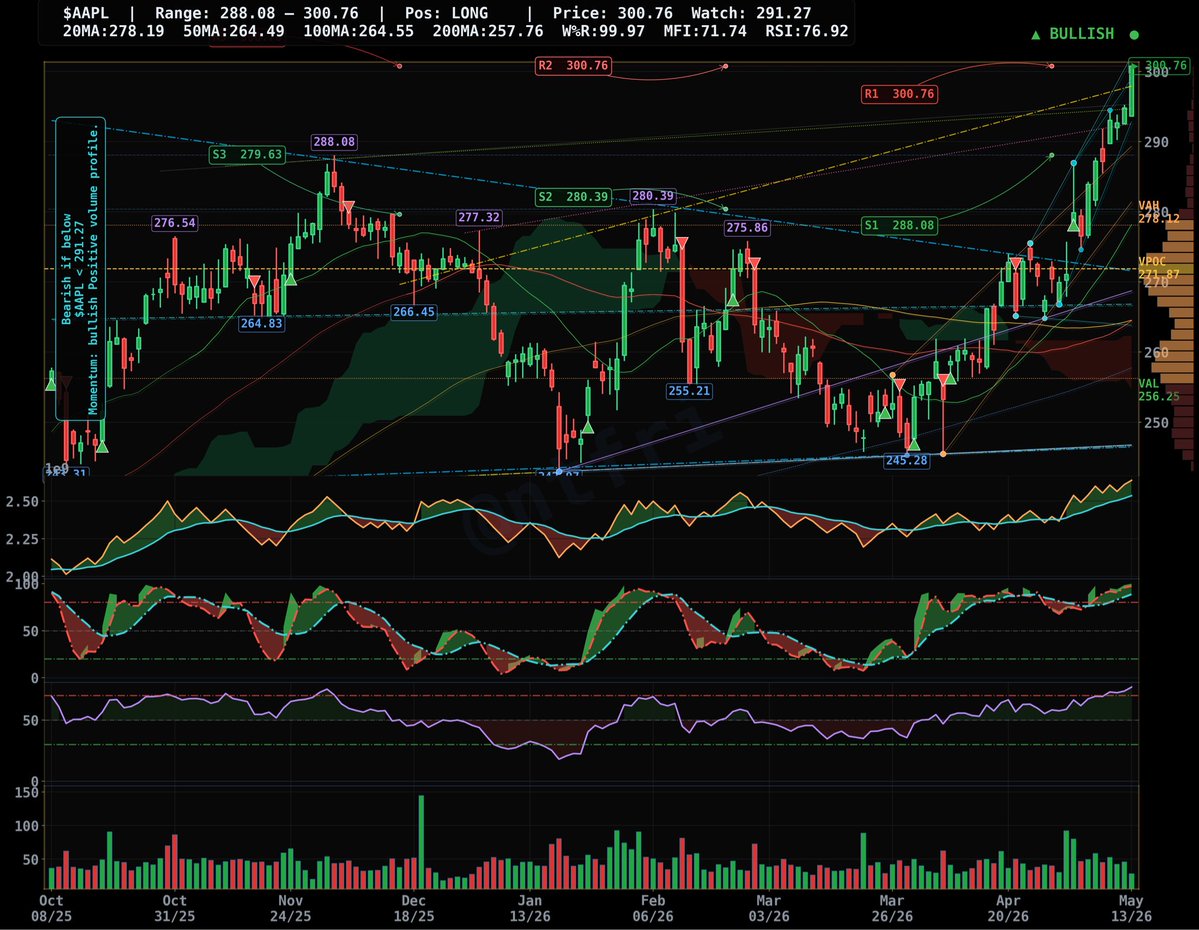1199x930 pixels.
Task: Select the 260 price axis label
Action: 1156,353
